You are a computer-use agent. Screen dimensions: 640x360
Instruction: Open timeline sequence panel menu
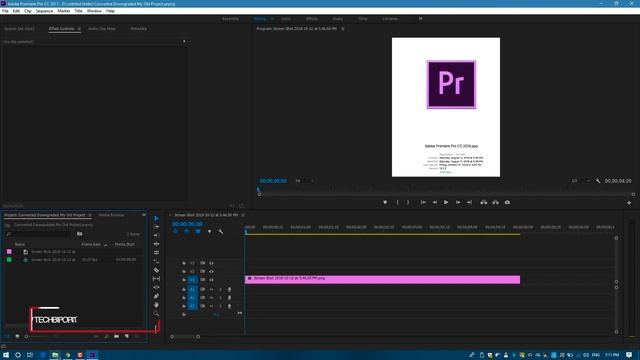(x=243, y=215)
